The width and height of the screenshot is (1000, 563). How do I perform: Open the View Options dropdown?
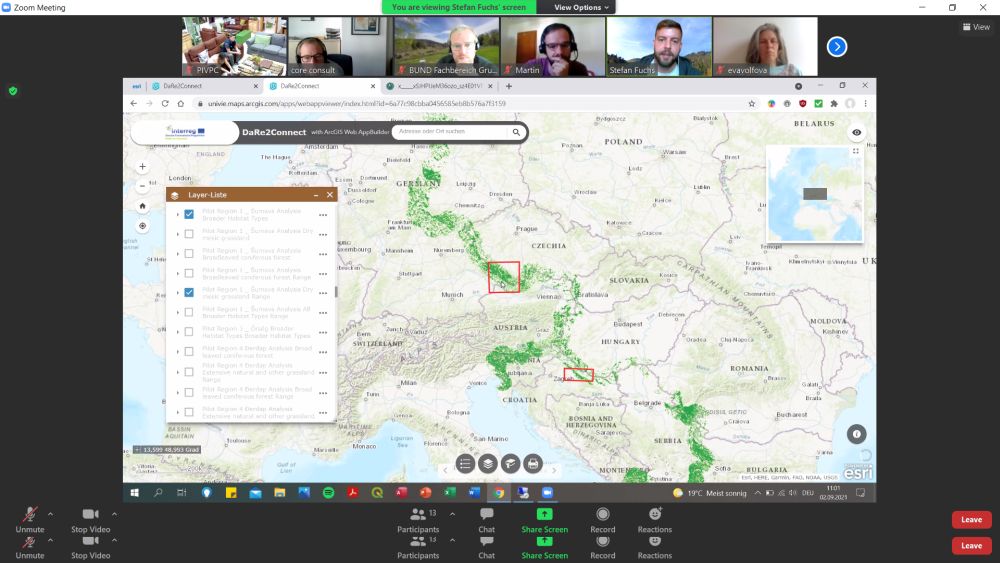[581, 7]
